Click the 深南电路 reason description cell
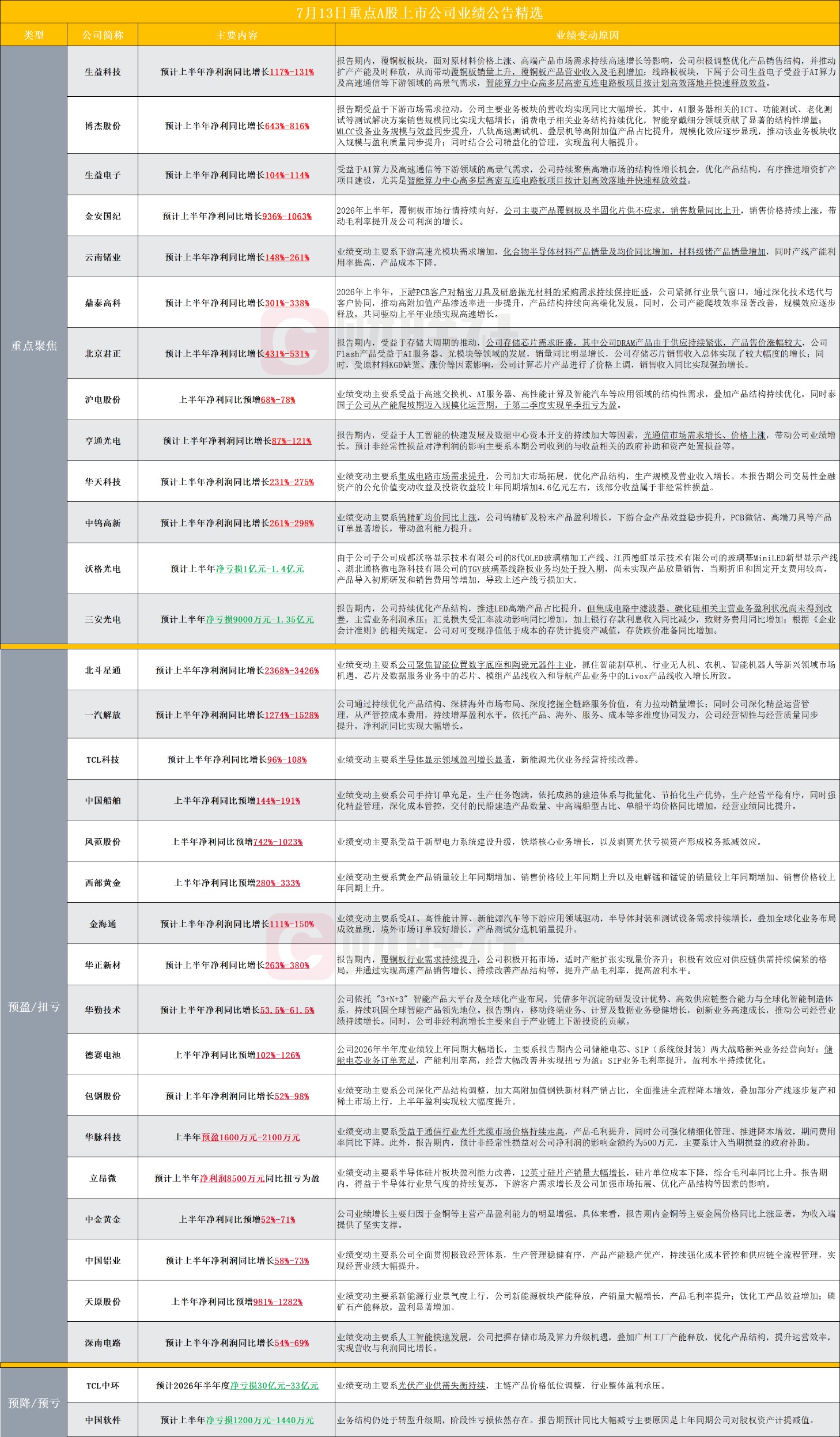 [x=587, y=1343]
